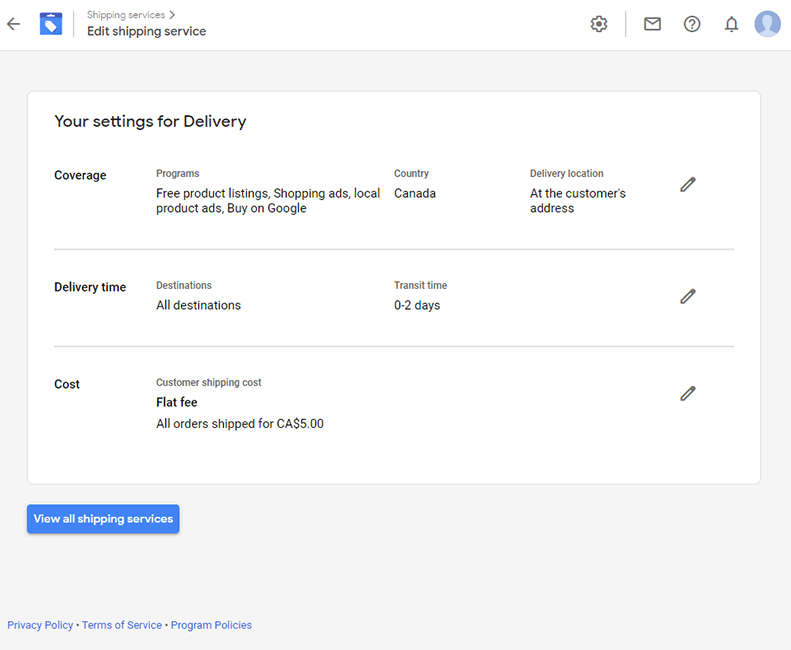Go to Shipping services breadcrumb
The image size is (791, 650).
tap(126, 15)
